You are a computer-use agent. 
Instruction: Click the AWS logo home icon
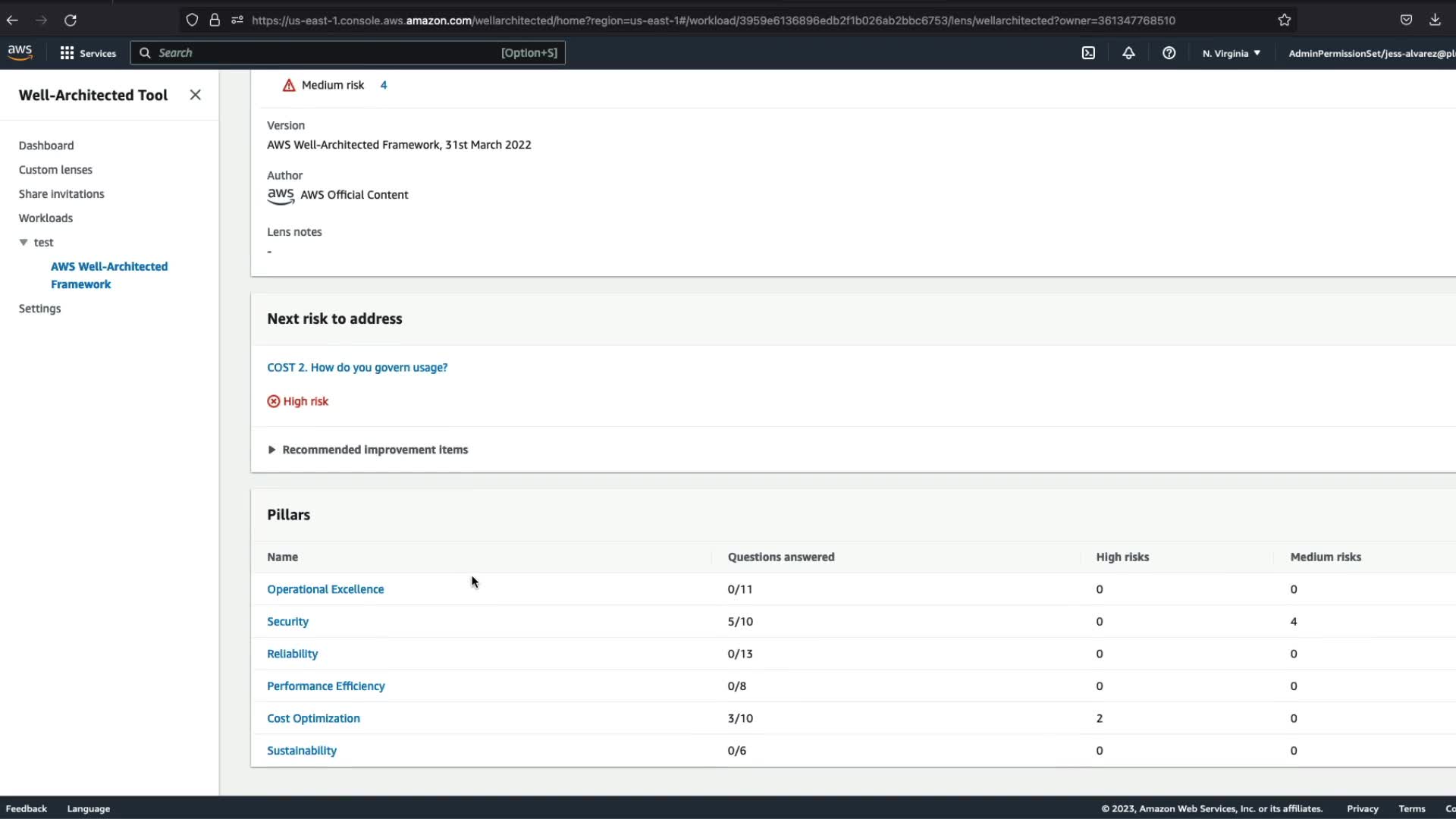click(x=20, y=52)
